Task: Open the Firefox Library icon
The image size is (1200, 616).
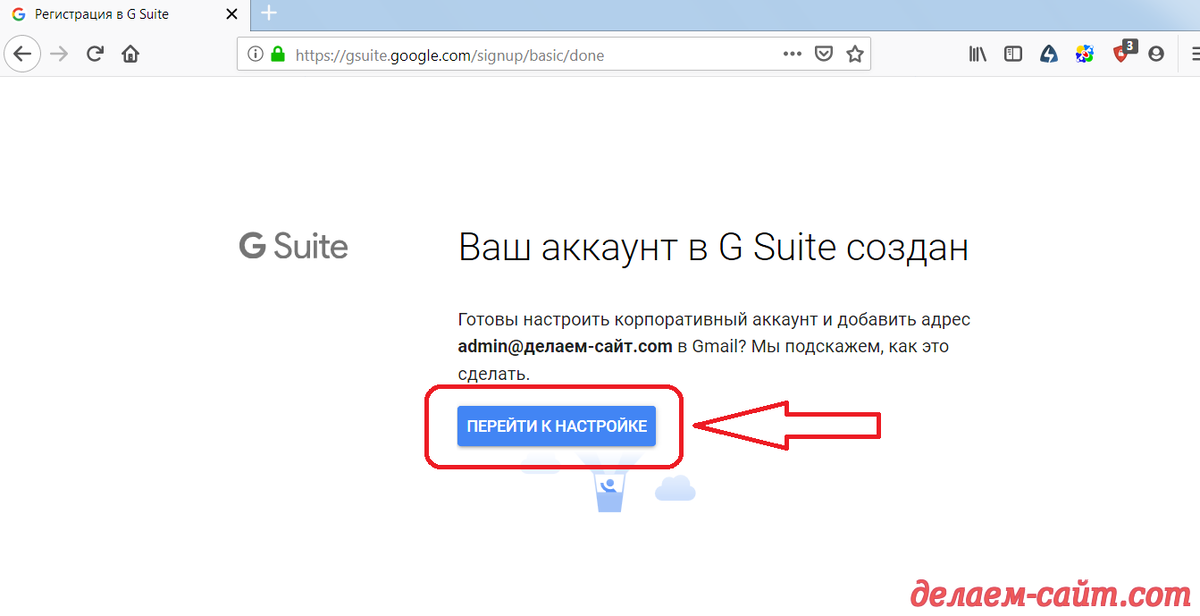Action: pyautogui.click(x=977, y=53)
